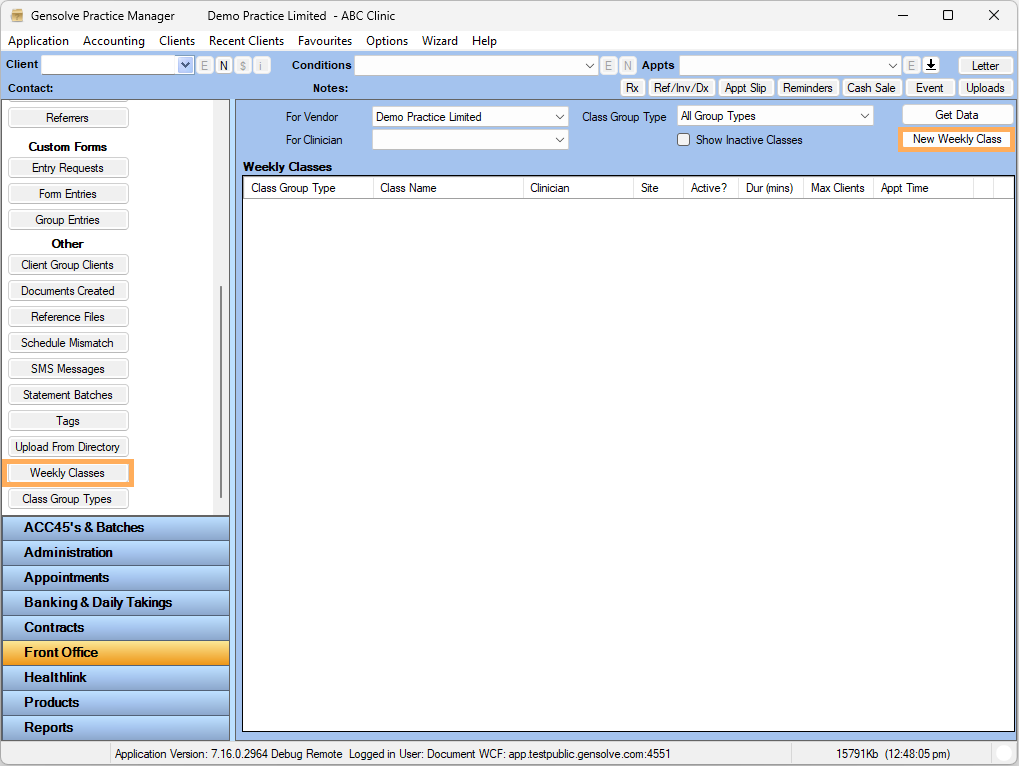Open the Wizard menu
This screenshot has height=766, width=1019.
(439, 41)
